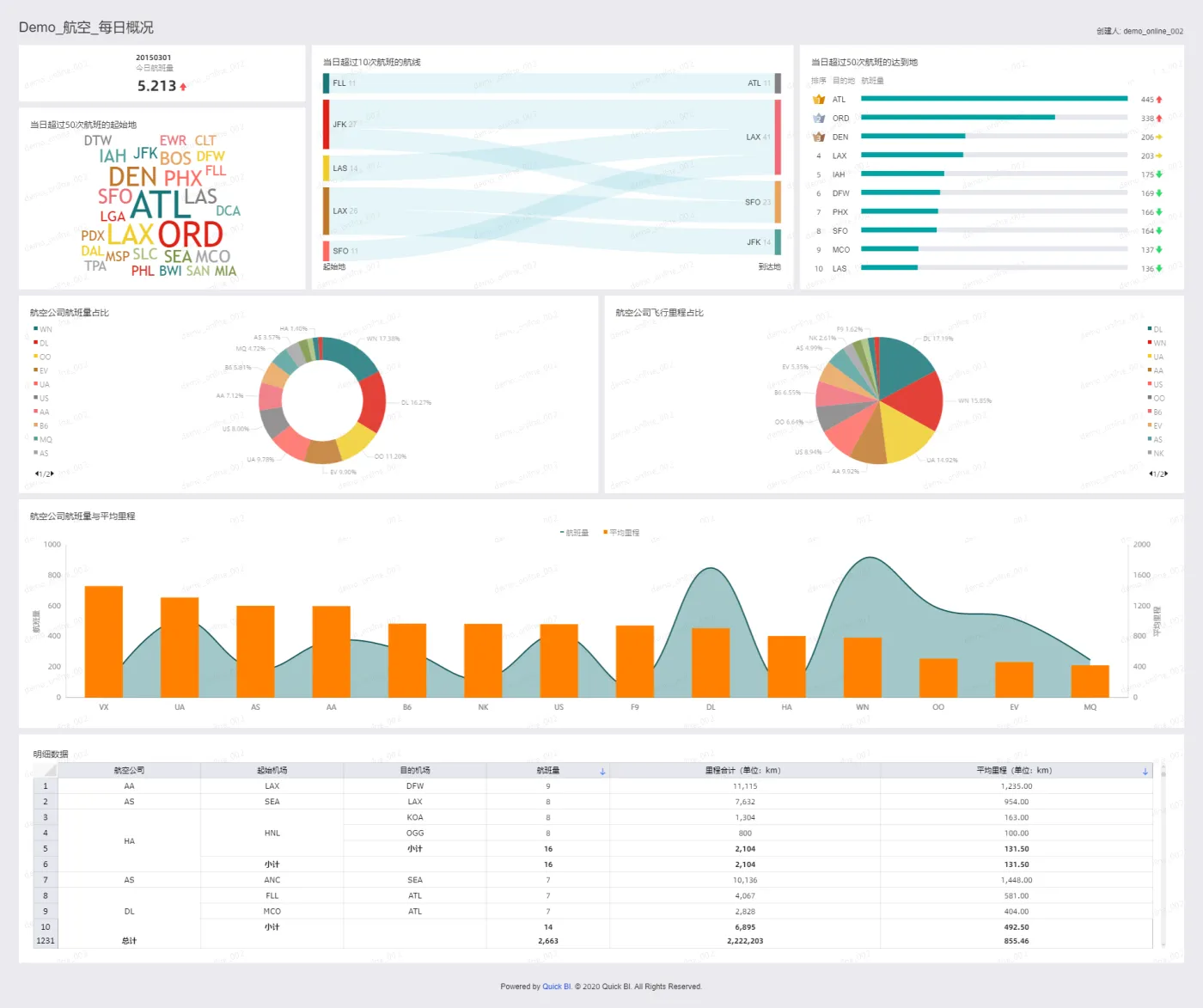Go to next legend page in 航班量占比 chart

click(x=52, y=473)
